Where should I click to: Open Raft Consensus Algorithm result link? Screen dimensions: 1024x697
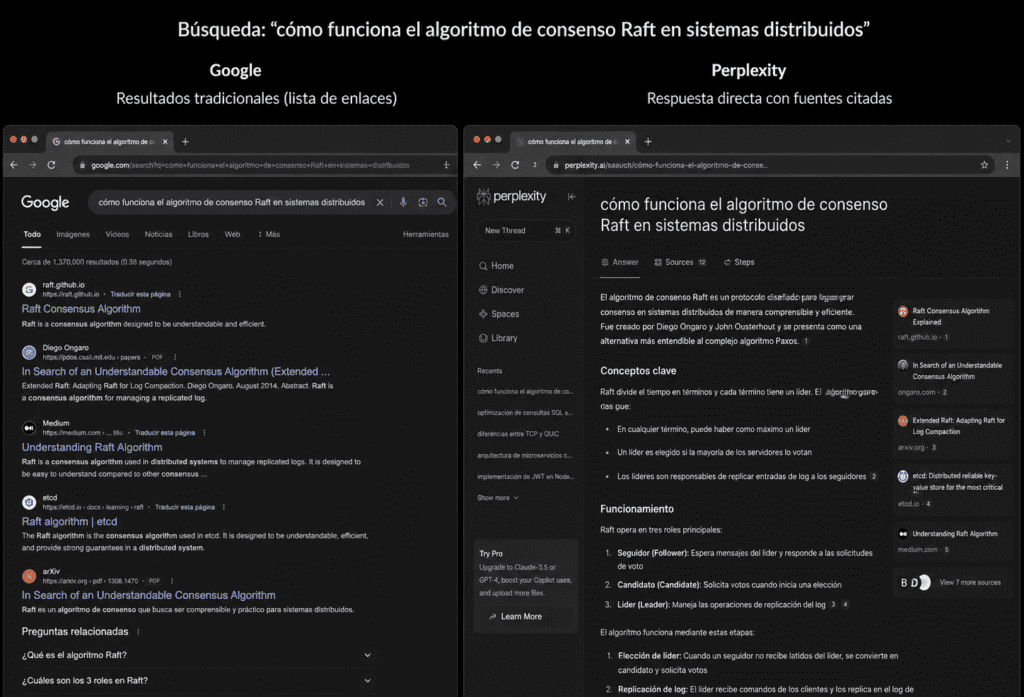[81, 309]
